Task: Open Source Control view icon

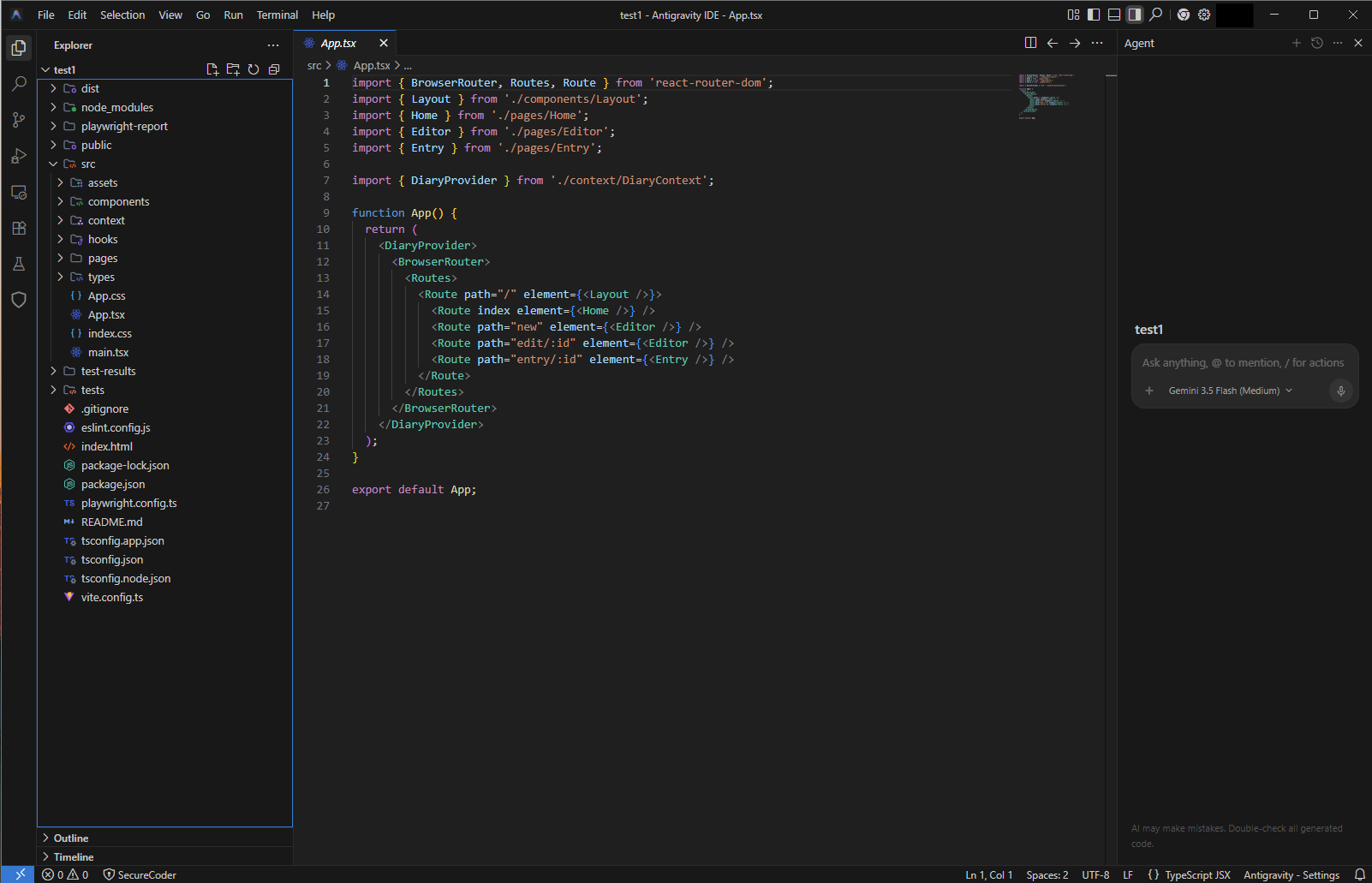Action: click(x=19, y=120)
